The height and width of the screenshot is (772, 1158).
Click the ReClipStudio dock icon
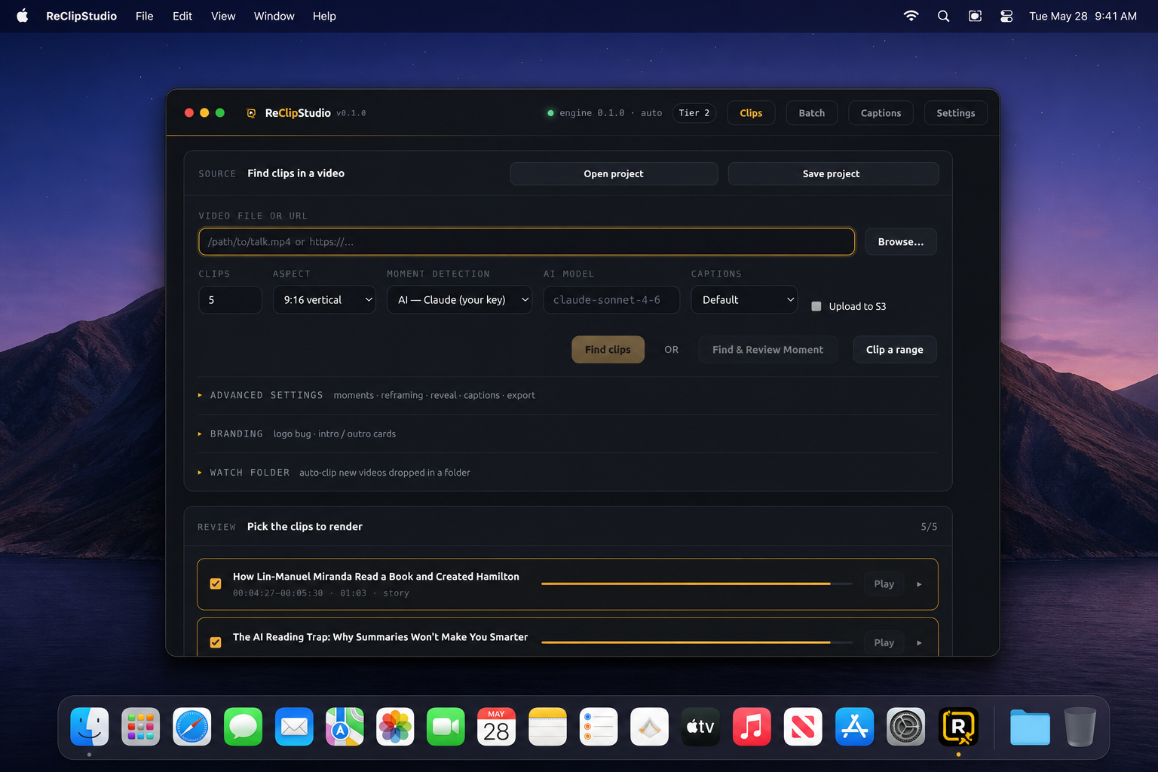point(958,727)
